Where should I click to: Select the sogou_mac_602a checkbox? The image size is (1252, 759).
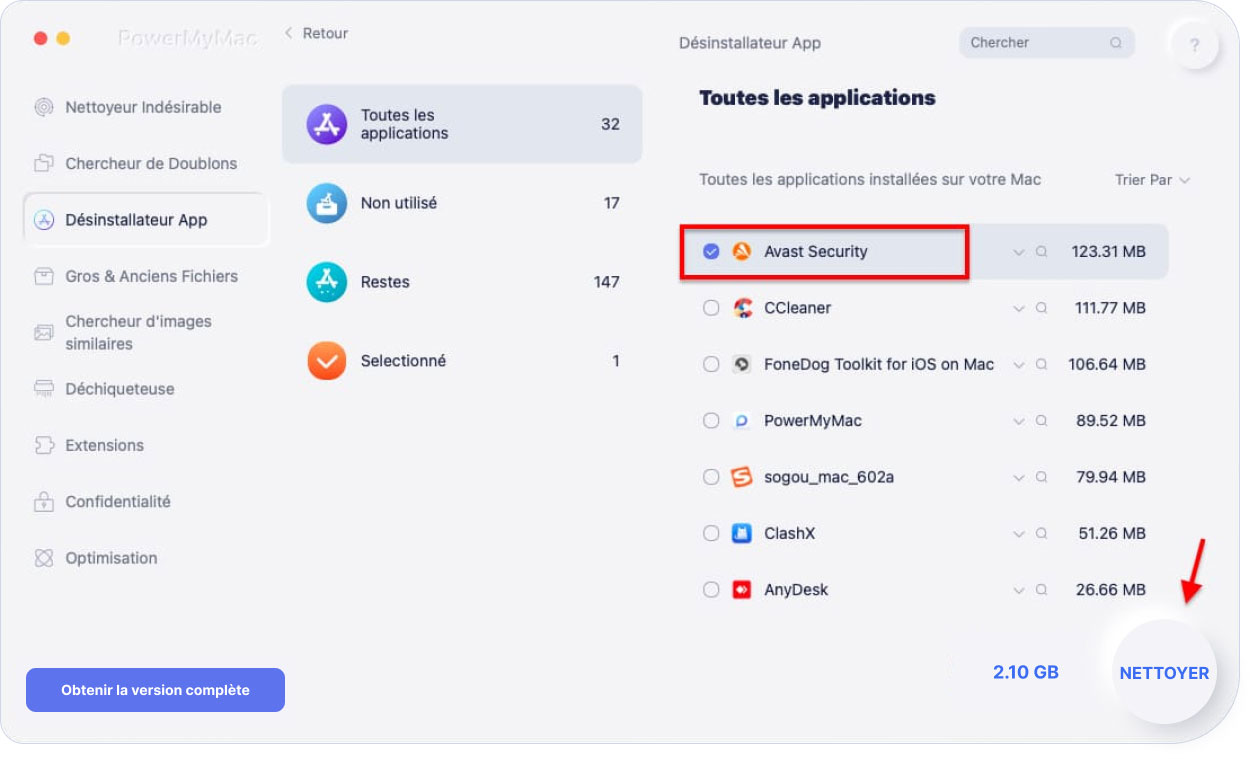(711, 477)
